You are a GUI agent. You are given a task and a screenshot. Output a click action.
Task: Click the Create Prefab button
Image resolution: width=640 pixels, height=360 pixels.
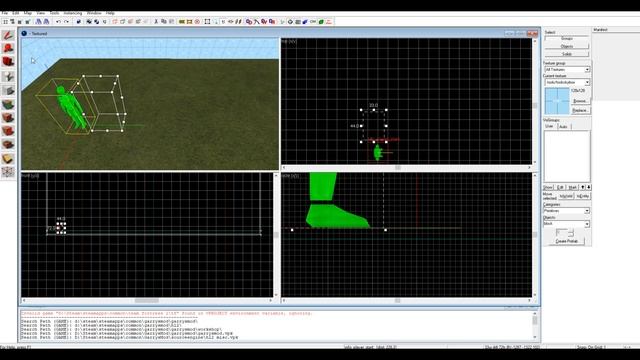[567, 241]
